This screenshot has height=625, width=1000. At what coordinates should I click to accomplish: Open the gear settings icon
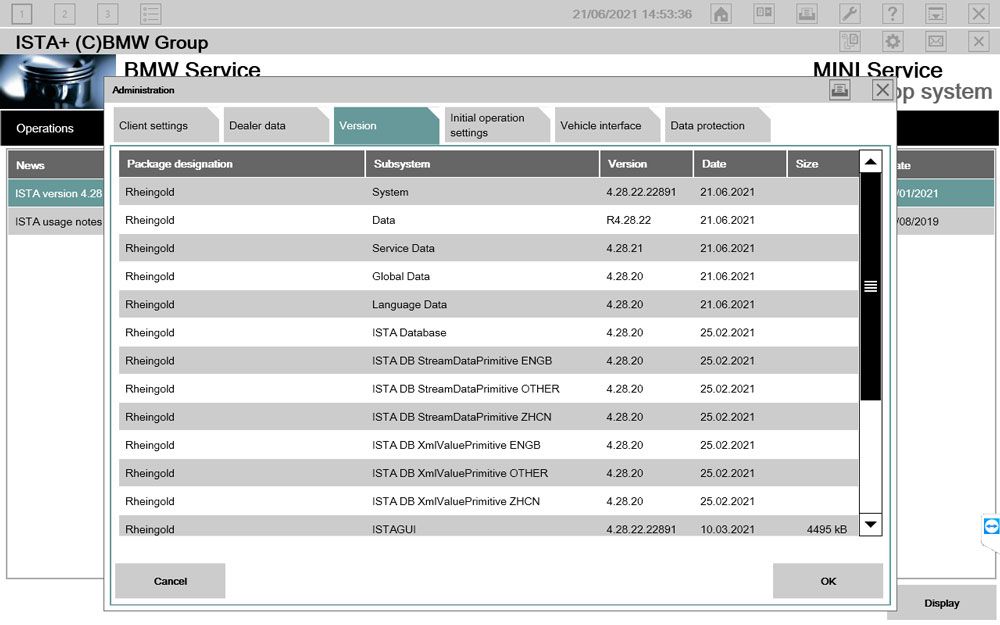tap(893, 41)
